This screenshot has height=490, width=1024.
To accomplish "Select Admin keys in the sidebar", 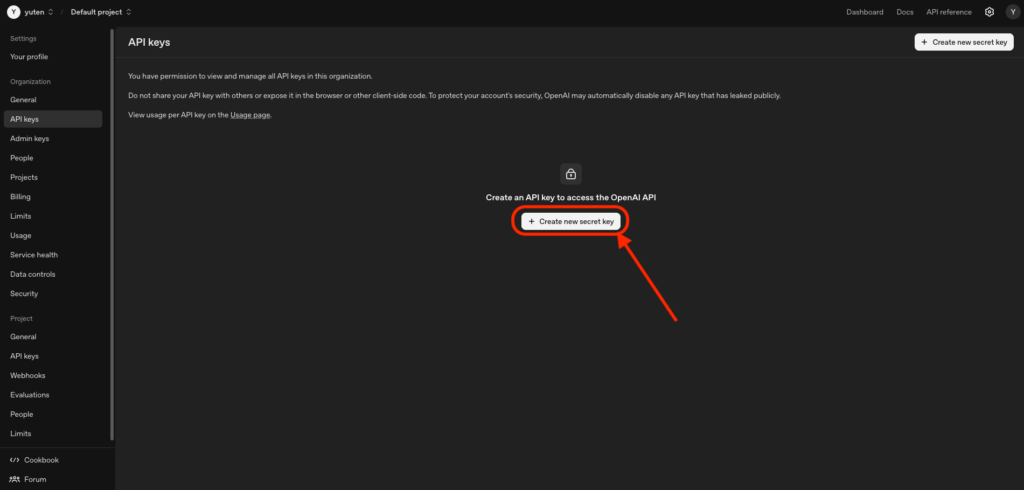I will [x=30, y=139].
